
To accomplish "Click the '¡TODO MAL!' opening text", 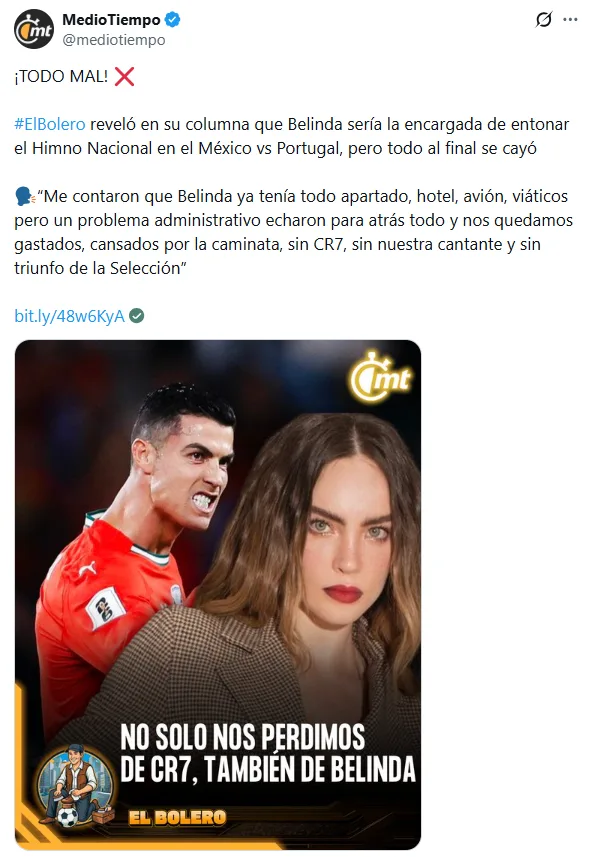I will [x=61, y=77].
